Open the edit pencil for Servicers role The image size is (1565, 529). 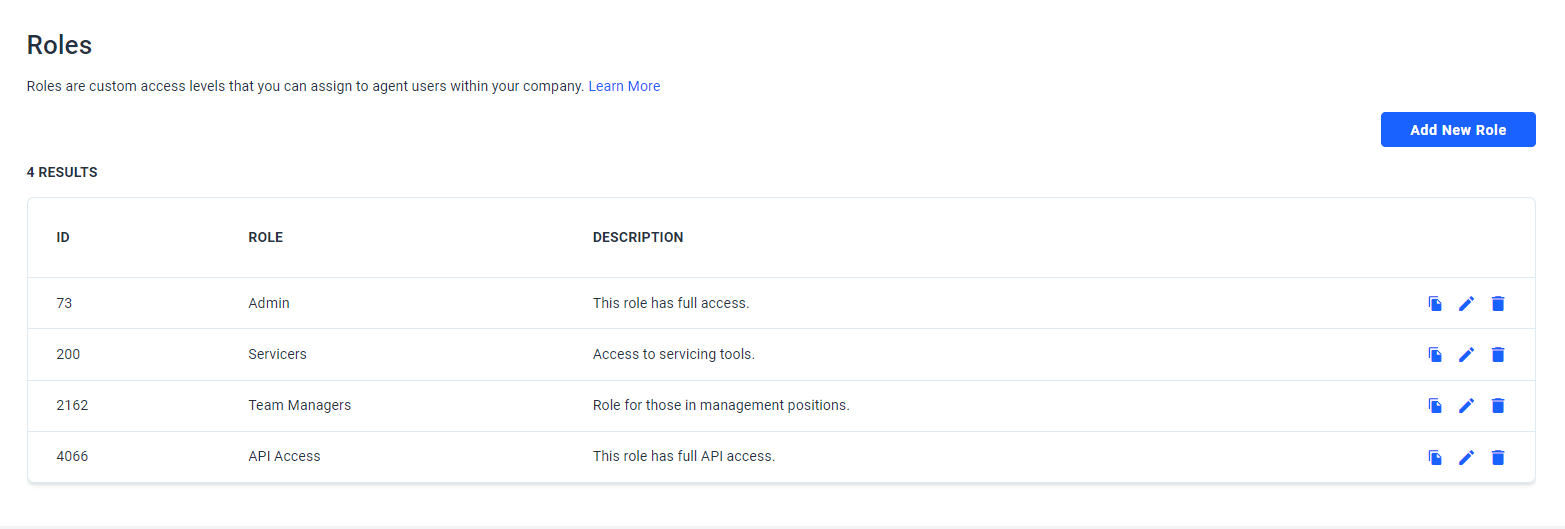coord(1466,354)
